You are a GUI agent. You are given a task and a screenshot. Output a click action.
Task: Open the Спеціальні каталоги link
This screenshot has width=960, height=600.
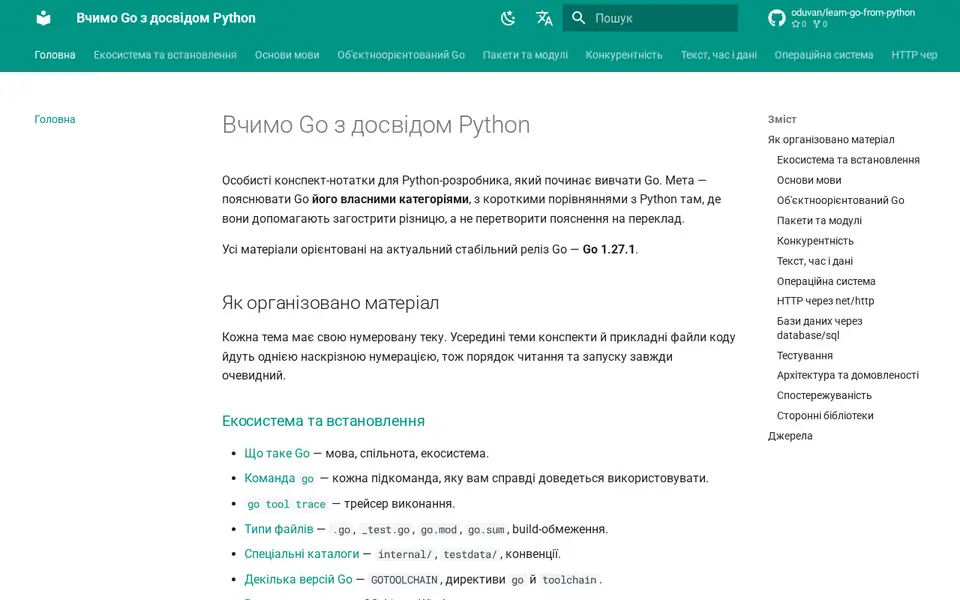coord(302,554)
